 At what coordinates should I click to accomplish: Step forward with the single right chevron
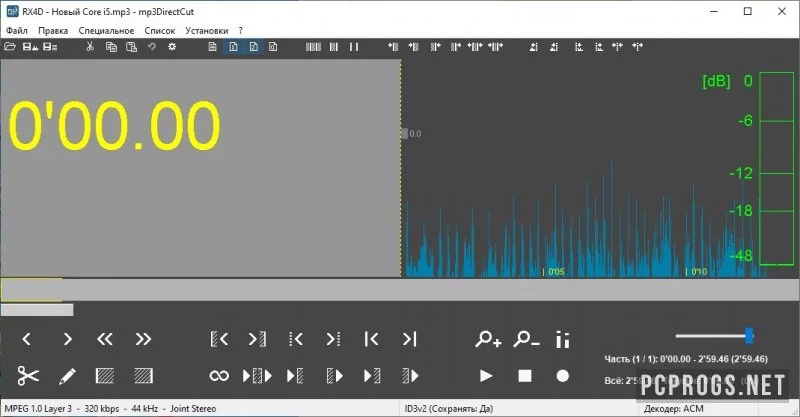click(67, 339)
